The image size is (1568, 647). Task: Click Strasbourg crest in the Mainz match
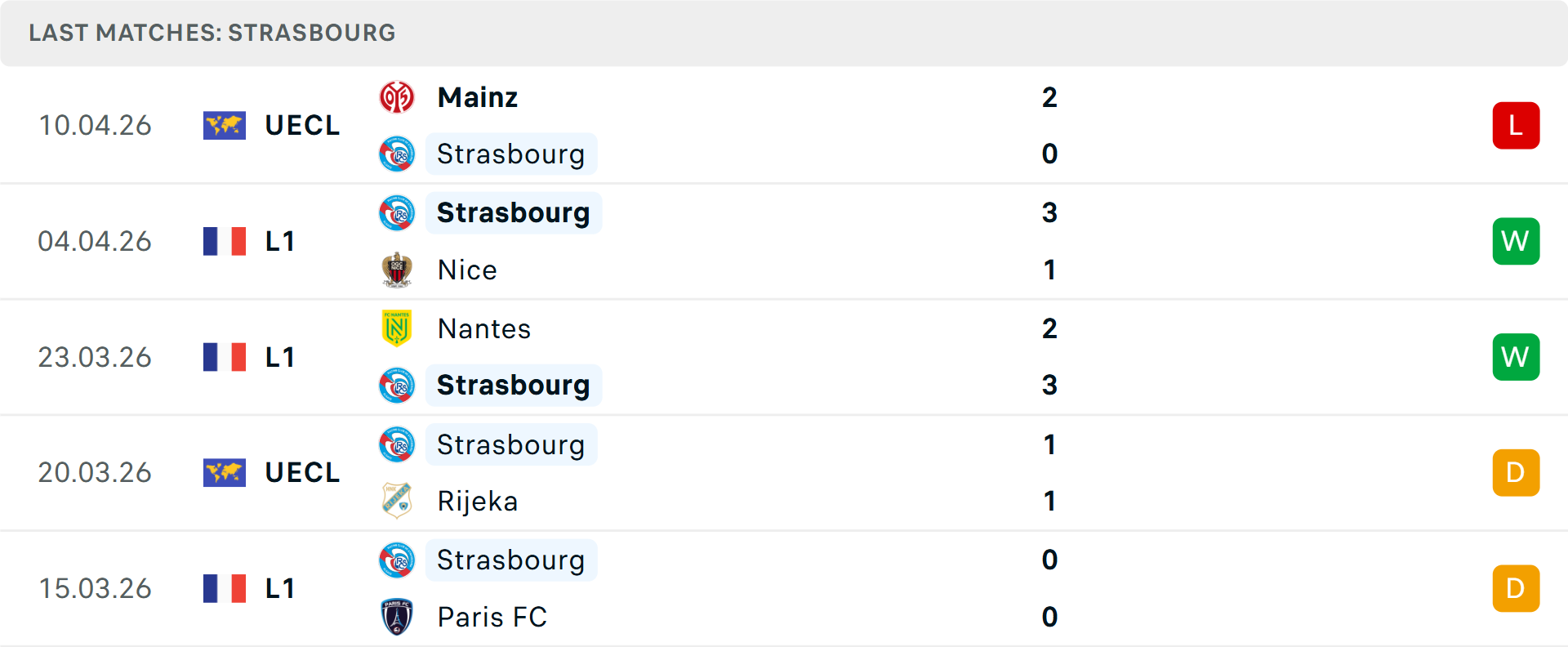pyautogui.click(x=397, y=154)
